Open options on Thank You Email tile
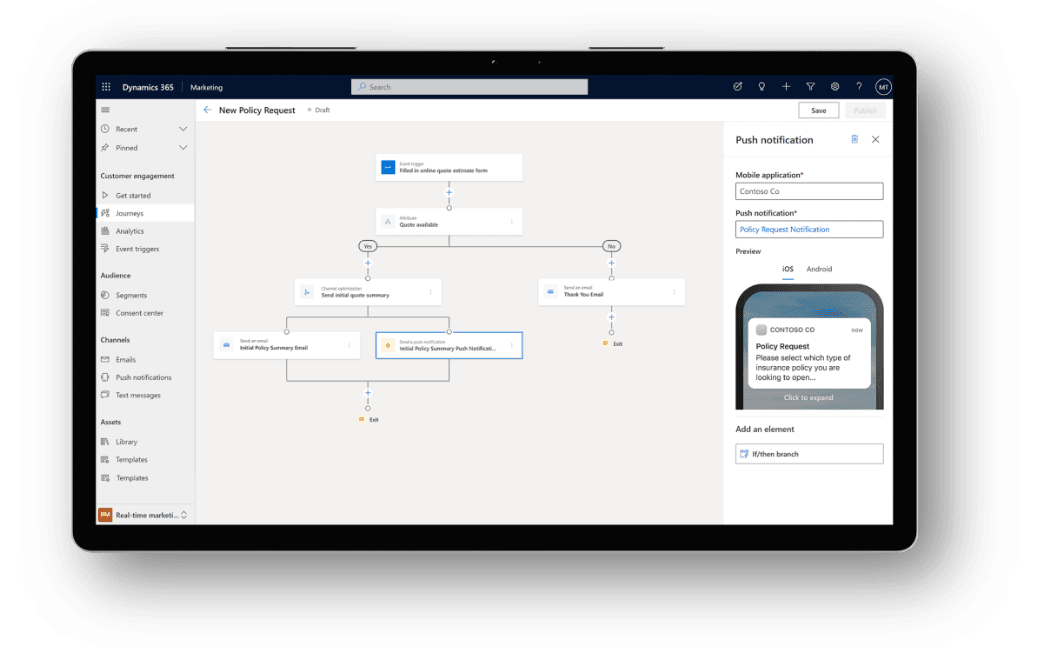 click(675, 292)
